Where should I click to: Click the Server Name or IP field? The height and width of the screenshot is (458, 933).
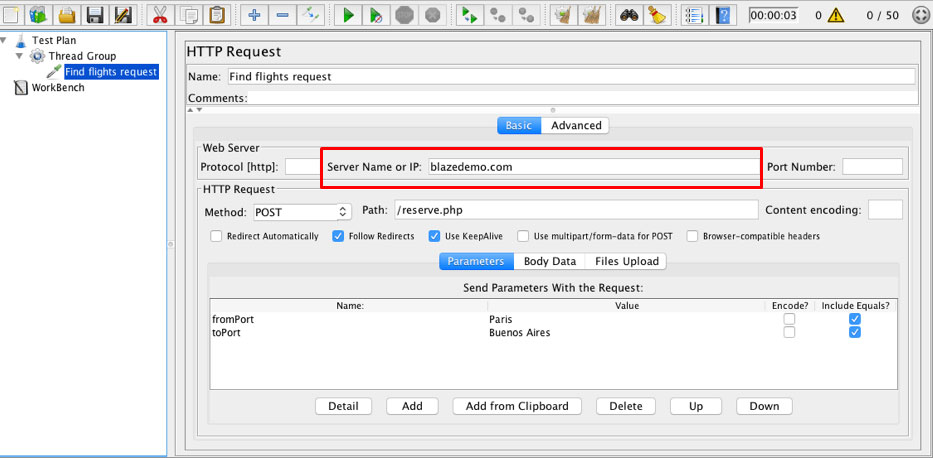coord(593,167)
